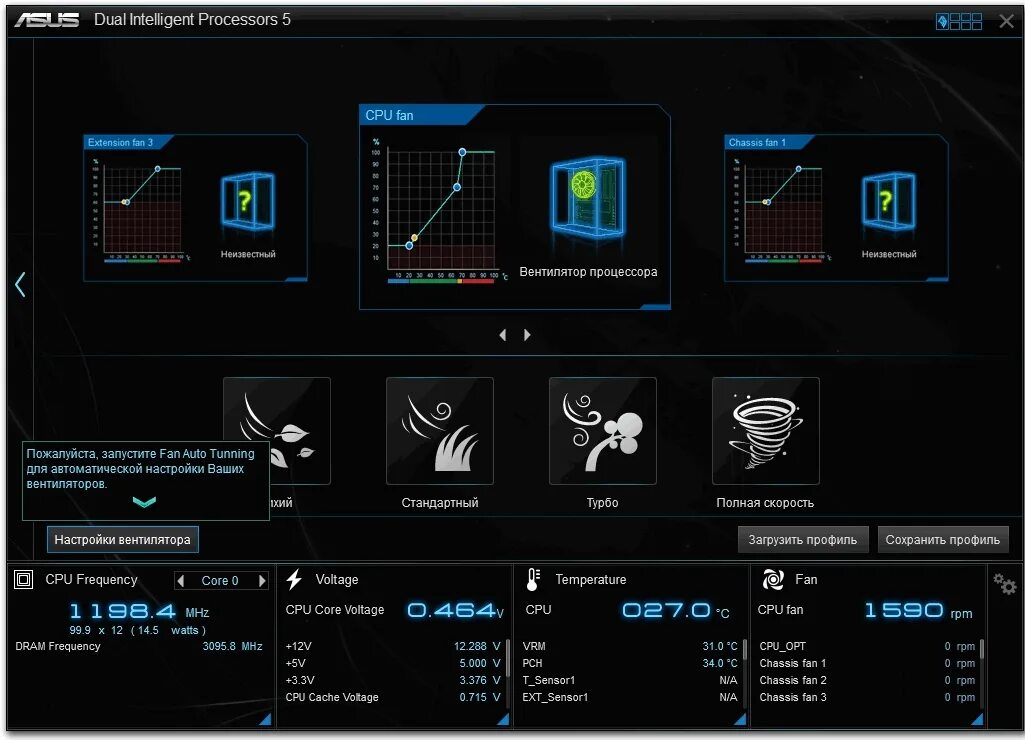
Task: Expand the CPU Frequency panel corner
Action: point(265,720)
